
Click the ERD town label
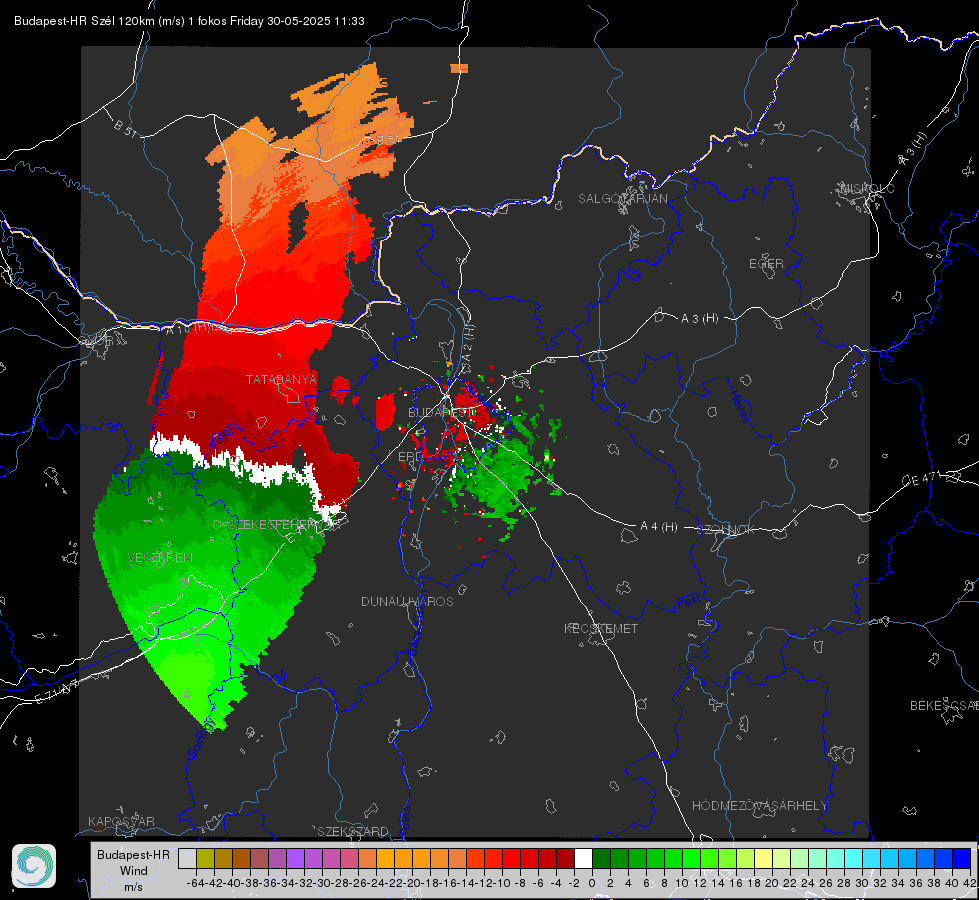(410, 457)
